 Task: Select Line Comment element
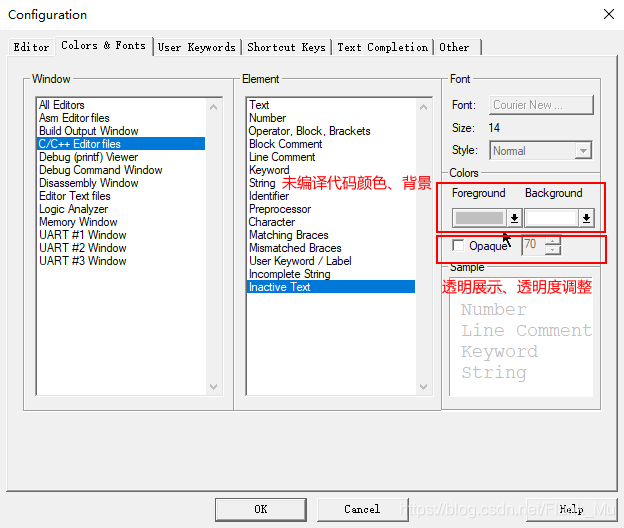point(331,157)
